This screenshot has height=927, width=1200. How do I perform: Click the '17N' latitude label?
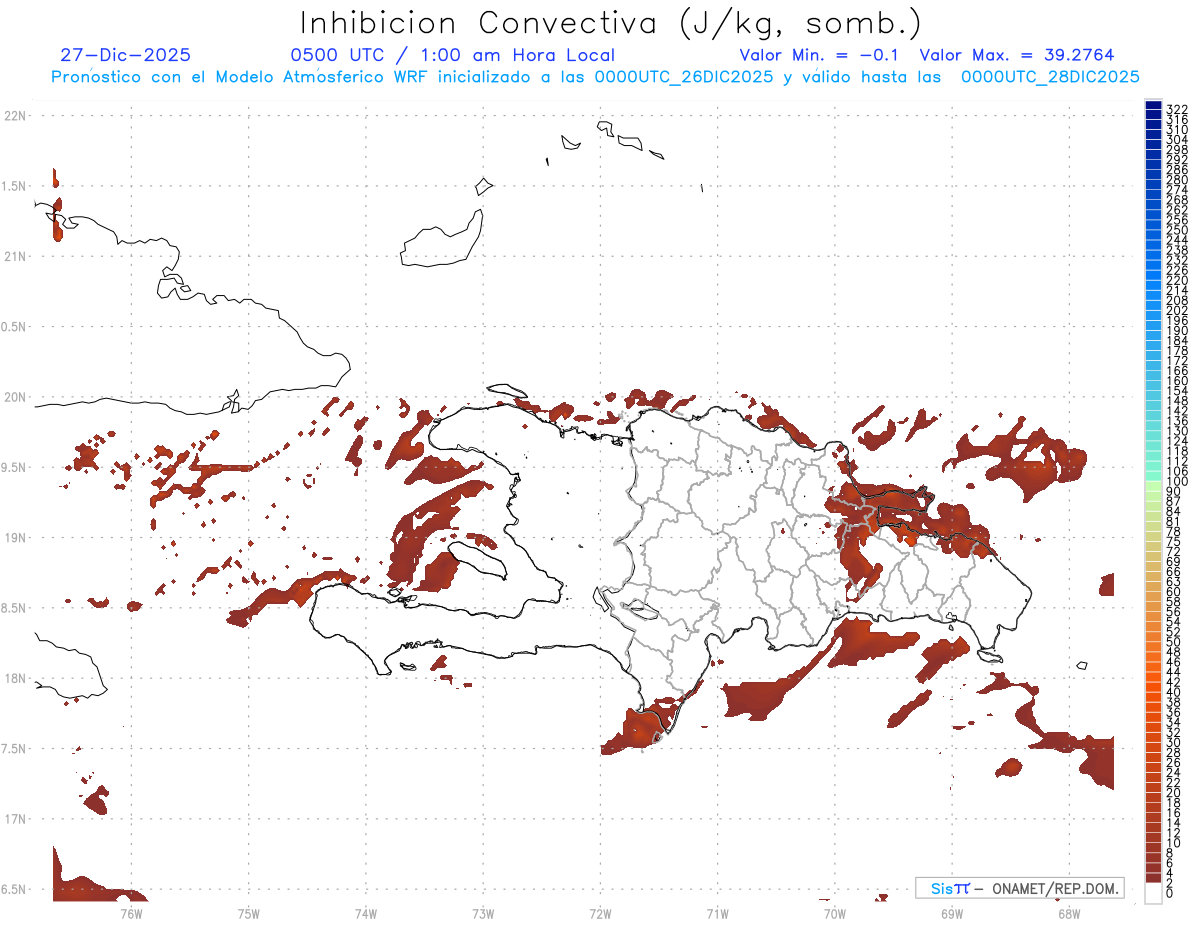click(15, 819)
